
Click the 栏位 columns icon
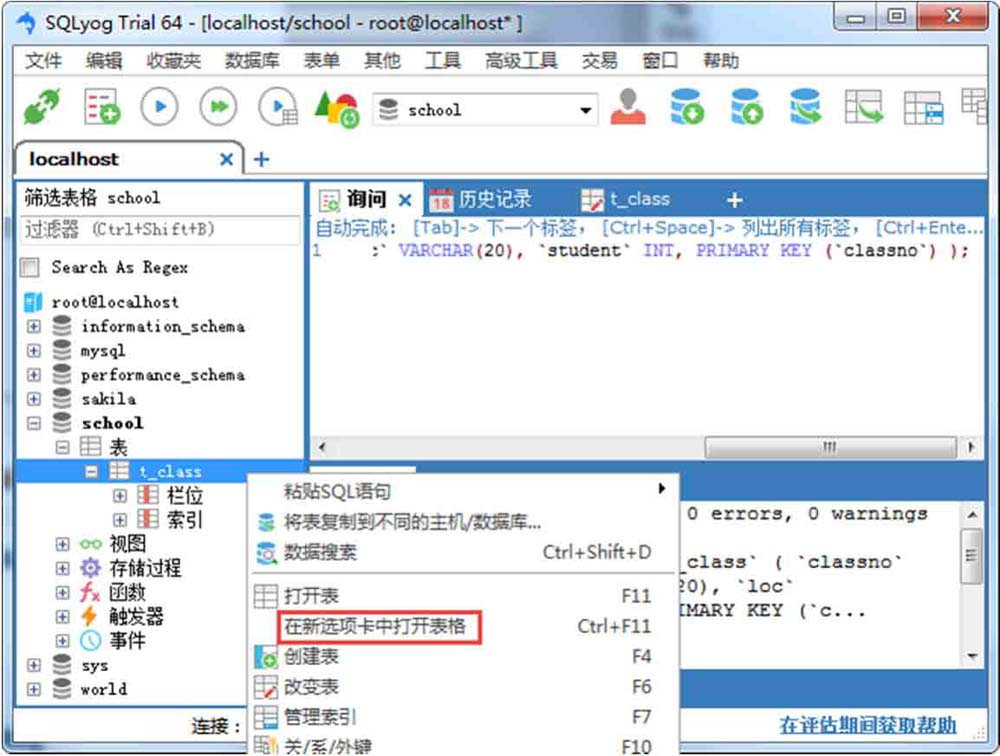point(148,495)
